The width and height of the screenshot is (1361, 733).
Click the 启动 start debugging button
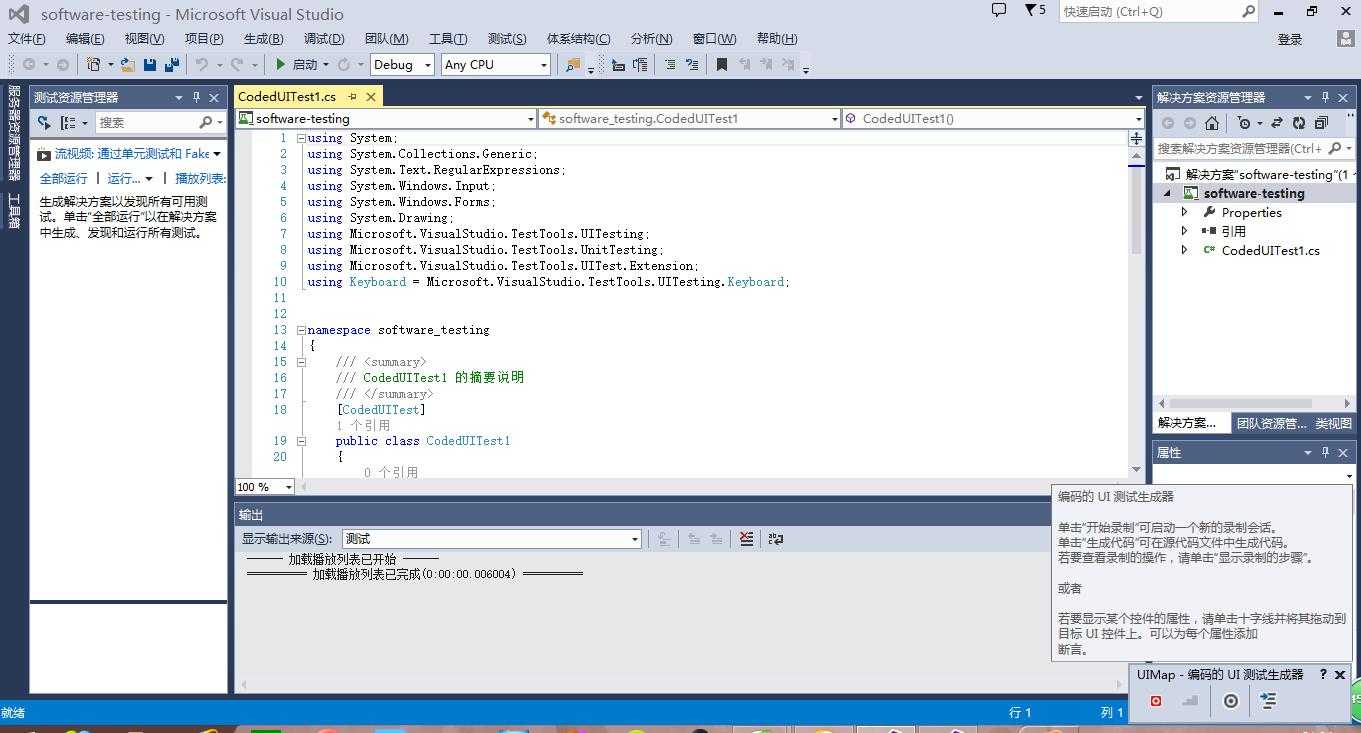pos(298,64)
